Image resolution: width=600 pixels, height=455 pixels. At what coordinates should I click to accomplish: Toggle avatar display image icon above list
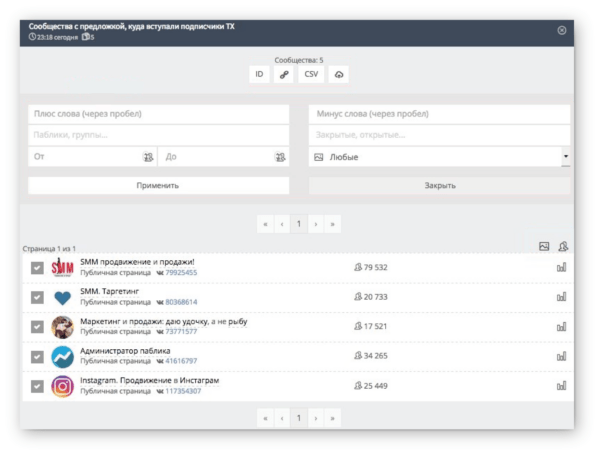[x=544, y=246]
